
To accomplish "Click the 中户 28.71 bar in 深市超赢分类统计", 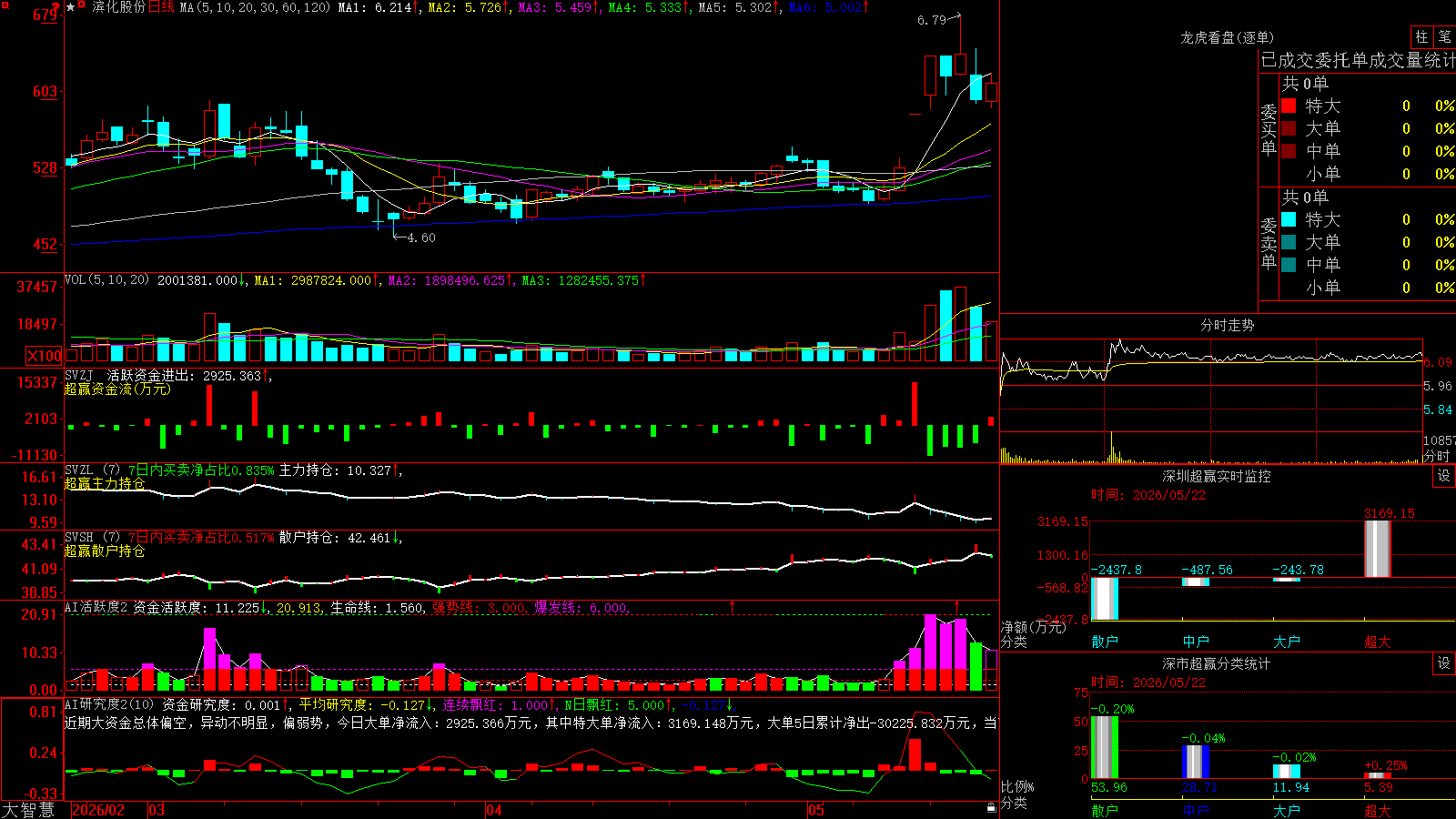I will [x=1196, y=762].
